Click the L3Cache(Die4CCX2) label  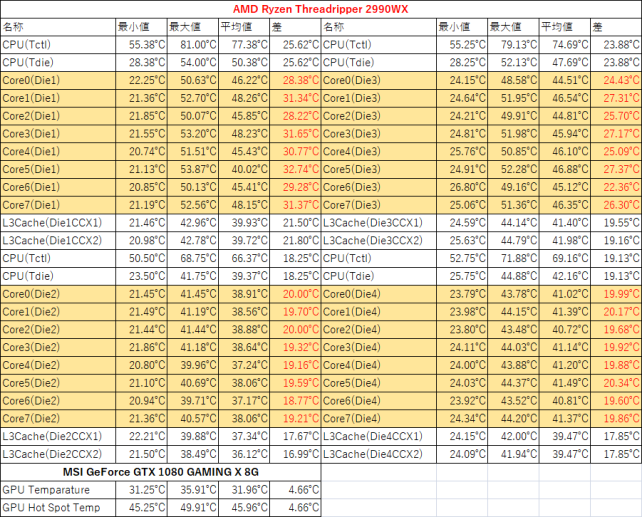(379, 454)
